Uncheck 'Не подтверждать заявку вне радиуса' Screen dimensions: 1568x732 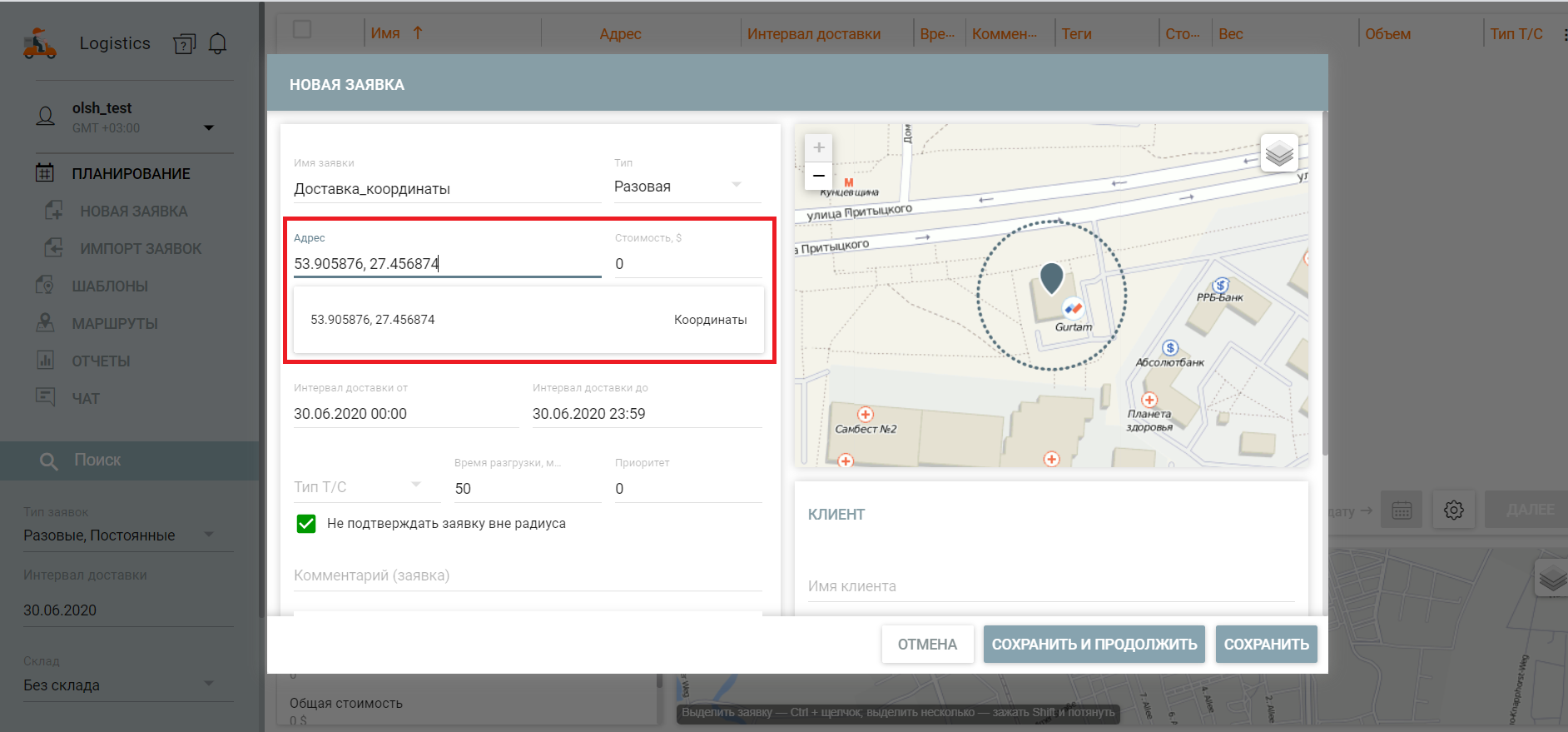point(306,524)
